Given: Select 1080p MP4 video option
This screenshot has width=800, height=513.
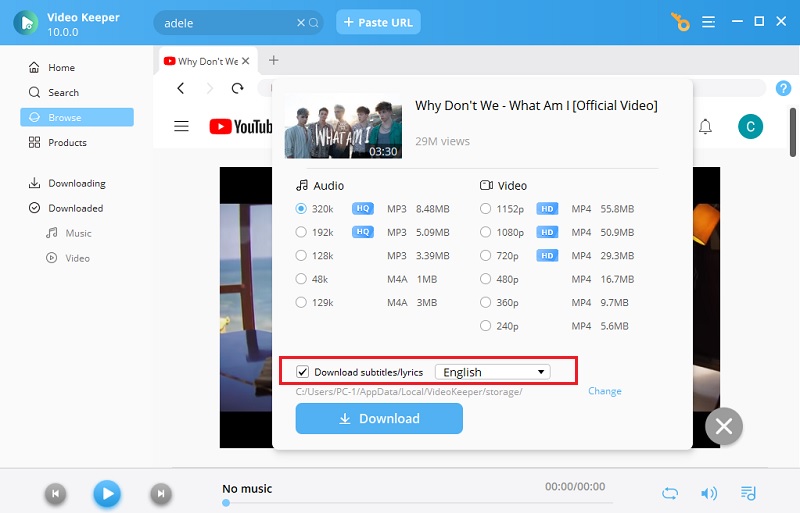Looking at the screenshot, I should pos(485,232).
